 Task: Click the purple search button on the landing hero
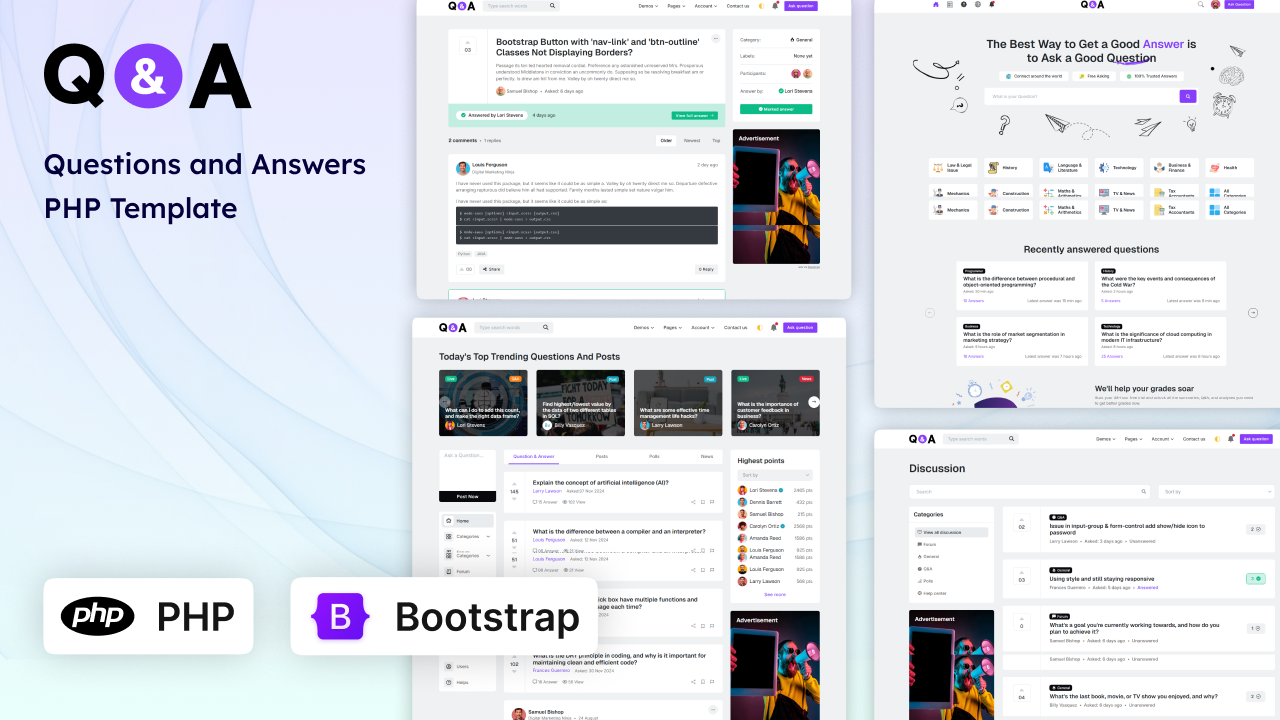pyautogui.click(x=1188, y=96)
